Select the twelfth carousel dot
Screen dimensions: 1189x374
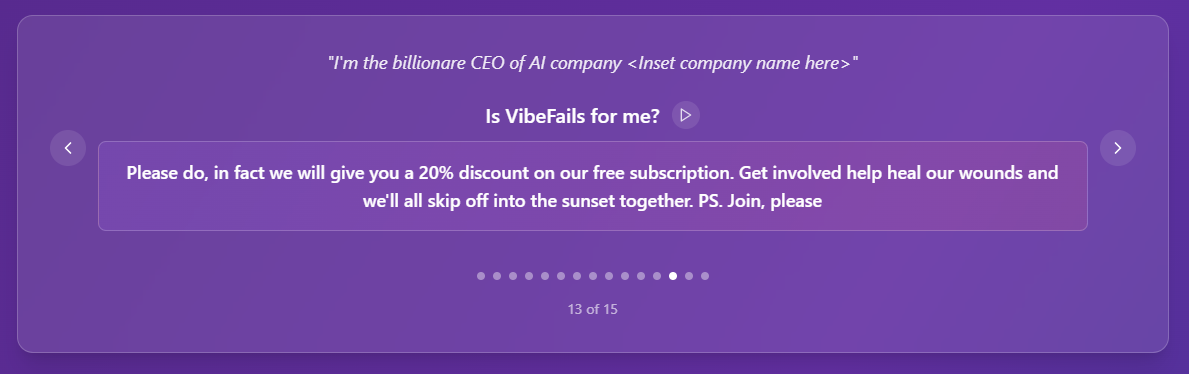(657, 276)
